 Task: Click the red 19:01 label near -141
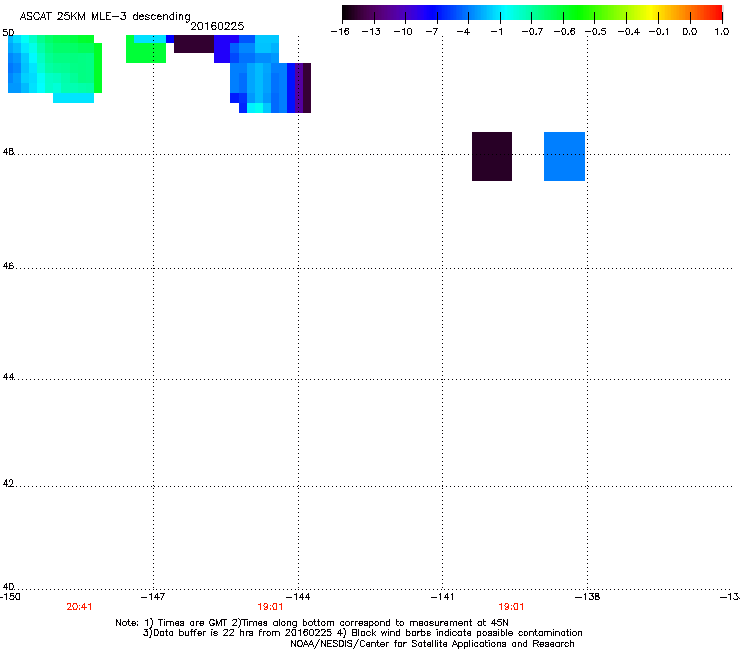point(512,607)
